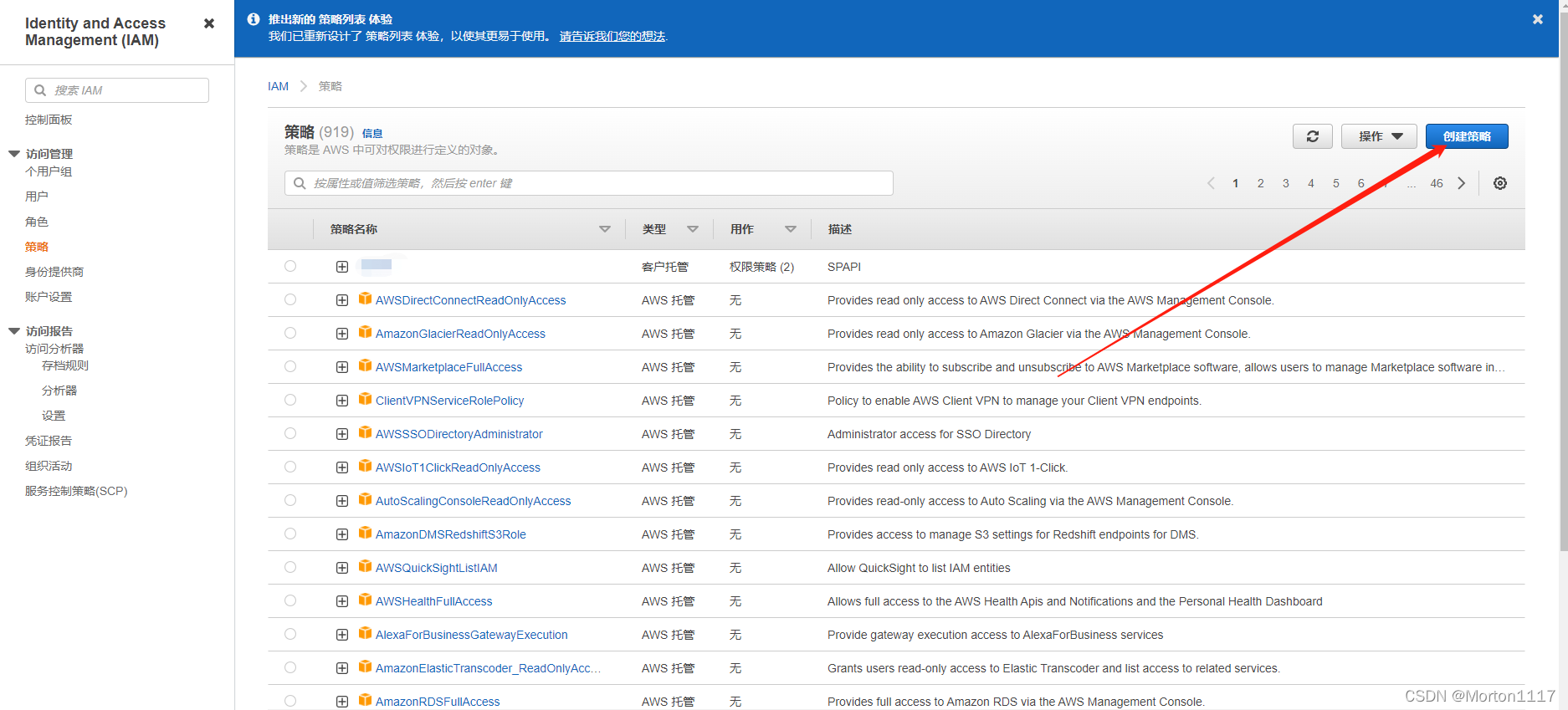Dismiss the blue info banner
This screenshot has height=710, width=1568.
click(x=1538, y=19)
